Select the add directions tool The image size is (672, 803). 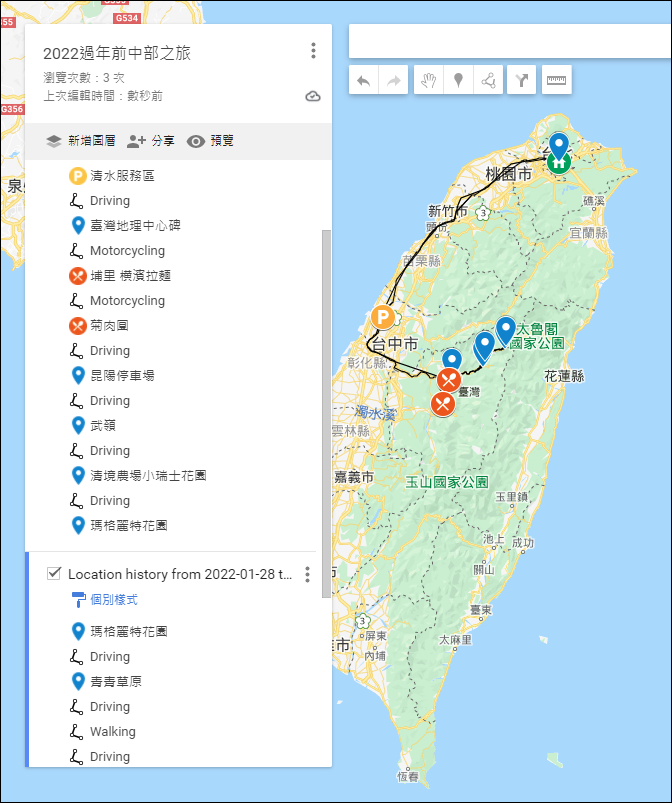click(x=521, y=80)
